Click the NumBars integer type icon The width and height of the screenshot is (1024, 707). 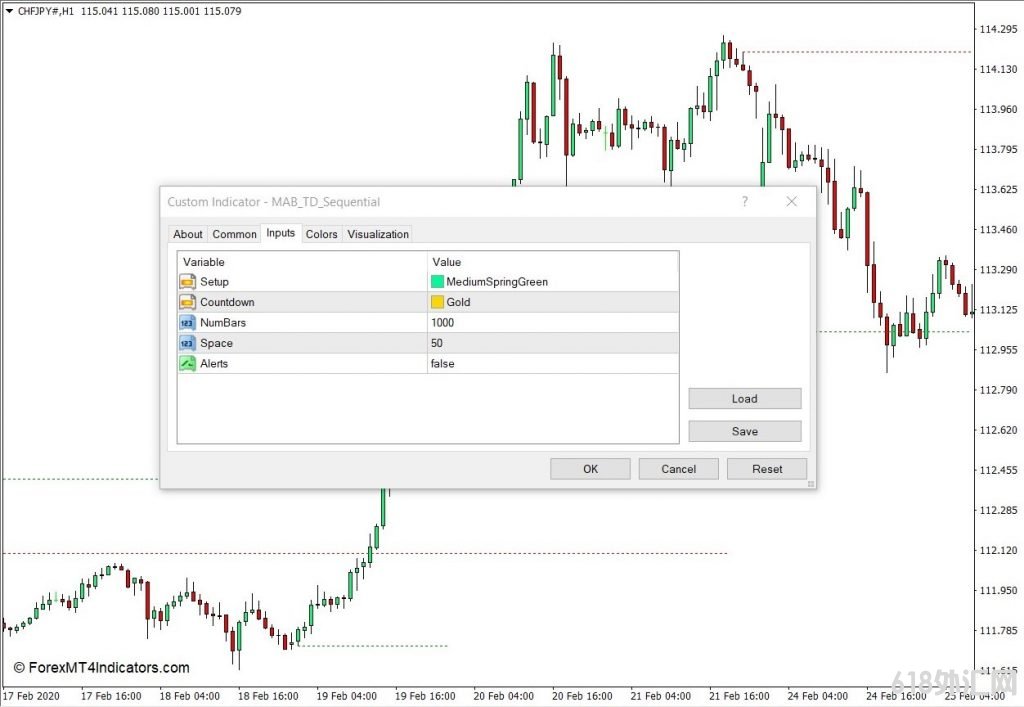coord(187,323)
